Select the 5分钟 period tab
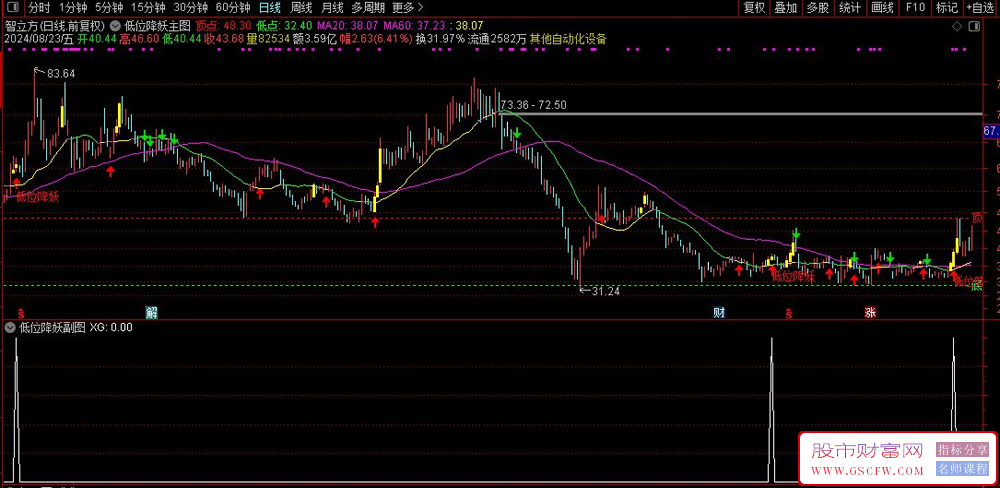The image size is (1000, 488). point(108,8)
